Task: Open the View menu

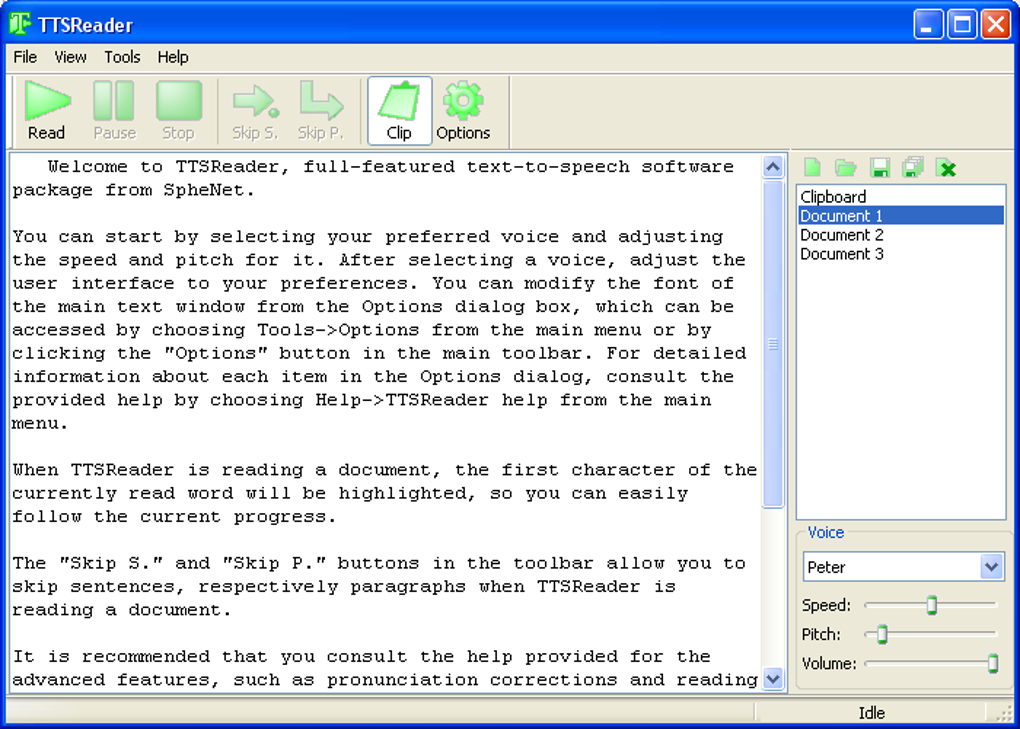Action: [x=70, y=57]
